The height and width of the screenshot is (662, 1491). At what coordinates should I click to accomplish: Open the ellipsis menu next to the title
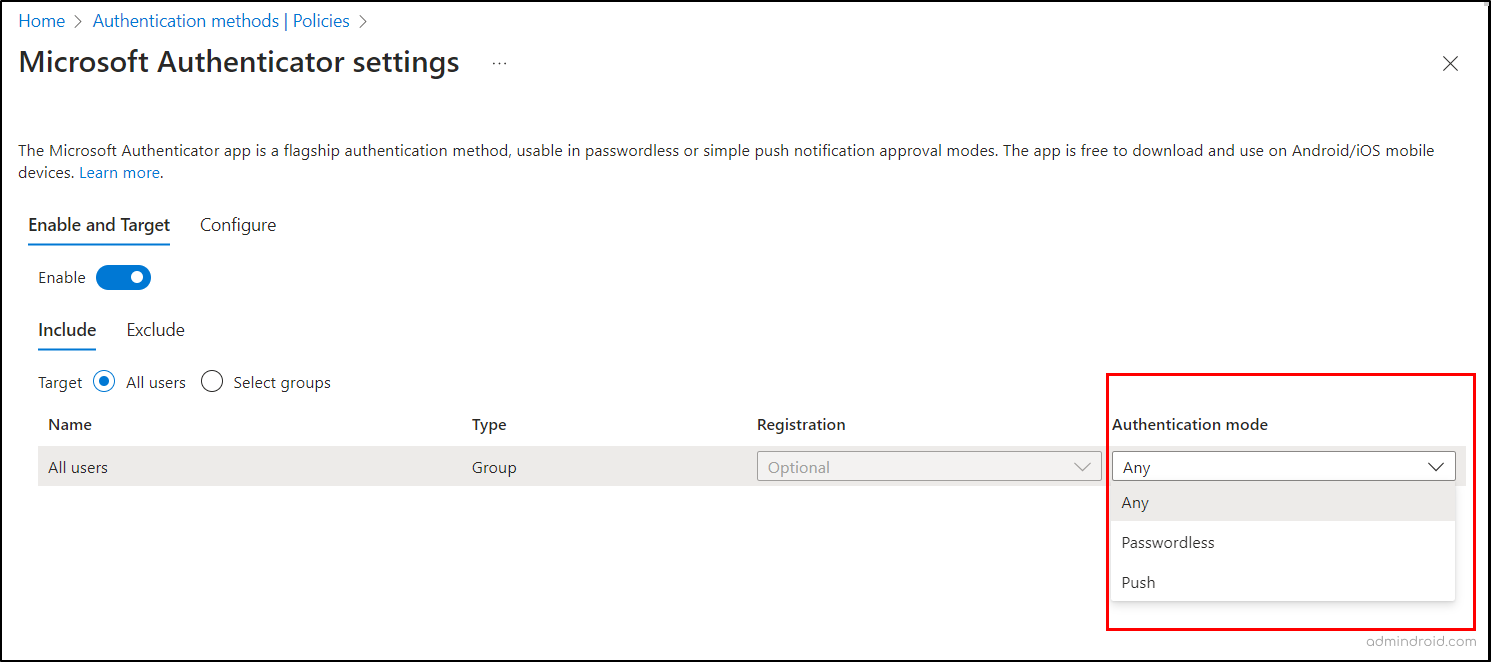499,62
